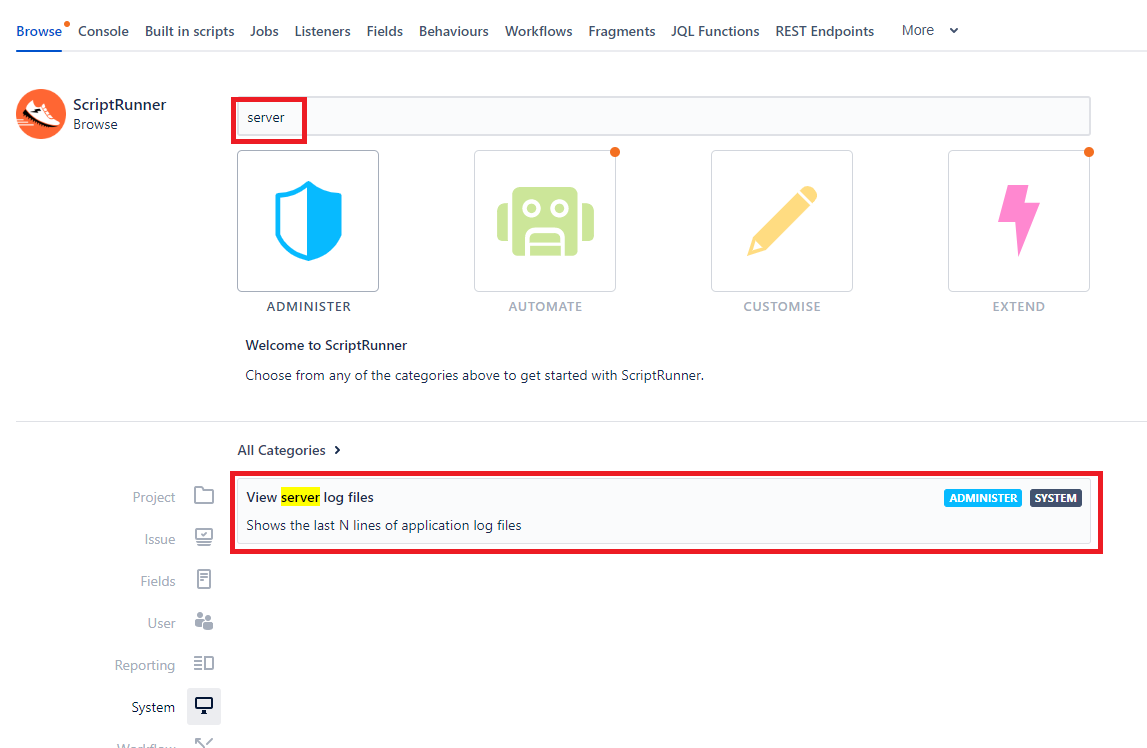Click the AUTOMATE caption under the robot
This screenshot has width=1147, height=748.
click(x=545, y=306)
